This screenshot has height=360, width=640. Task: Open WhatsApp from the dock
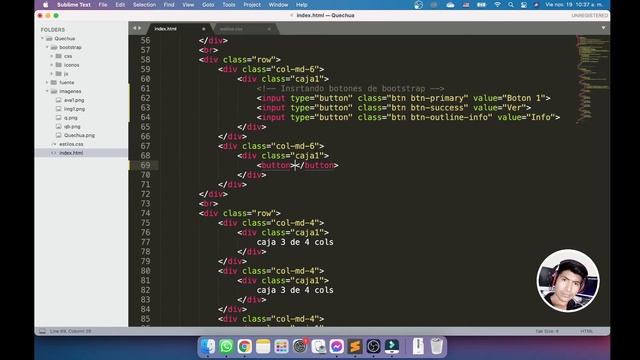(x=226, y=347)
